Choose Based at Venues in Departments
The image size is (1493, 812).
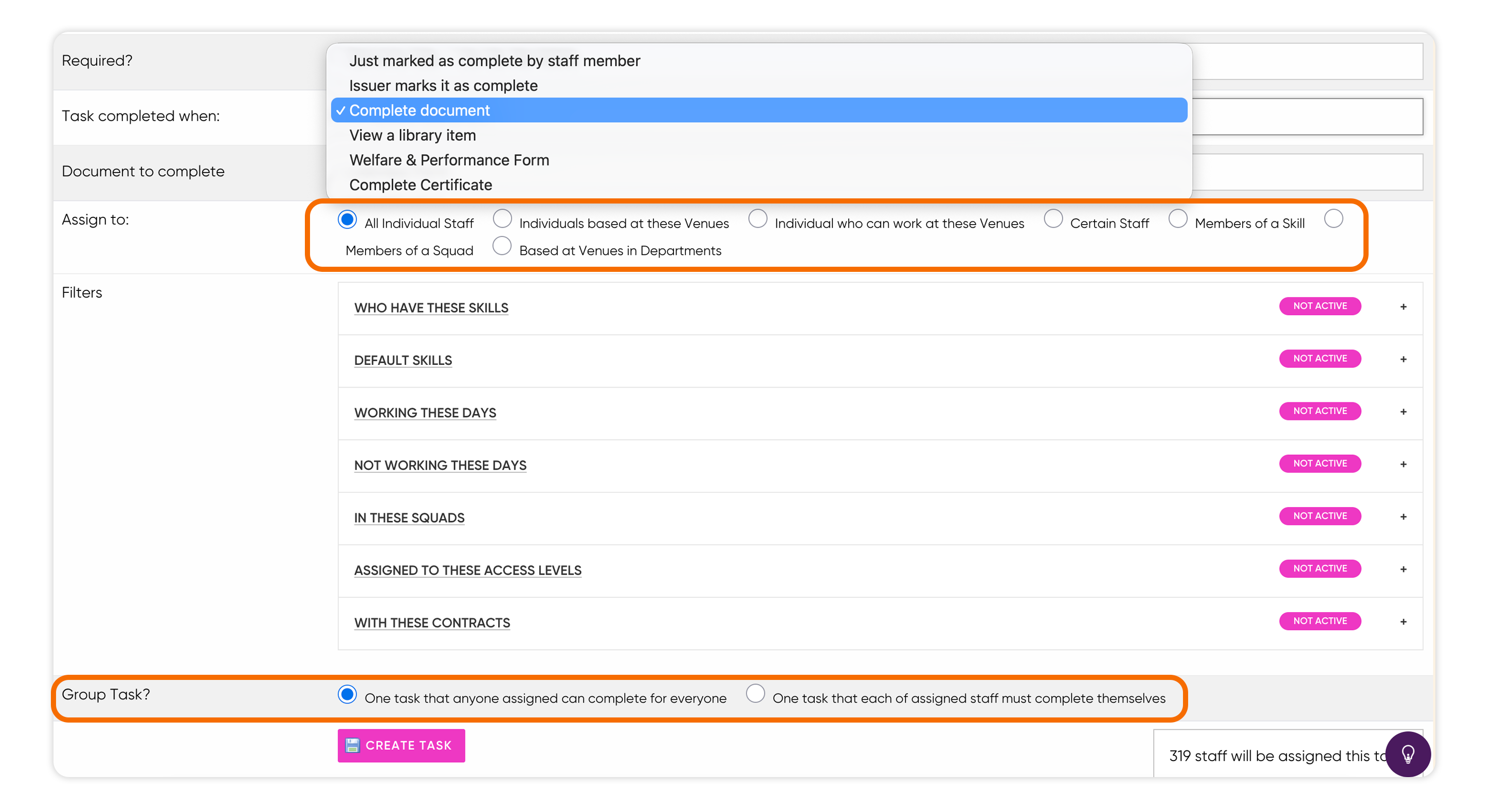coord(502,246)
